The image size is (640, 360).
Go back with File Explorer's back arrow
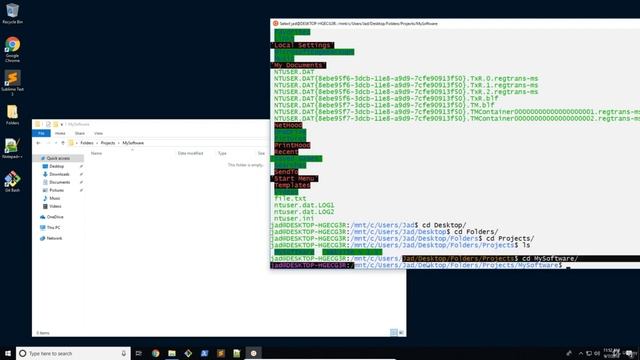[x=38, y=143]
